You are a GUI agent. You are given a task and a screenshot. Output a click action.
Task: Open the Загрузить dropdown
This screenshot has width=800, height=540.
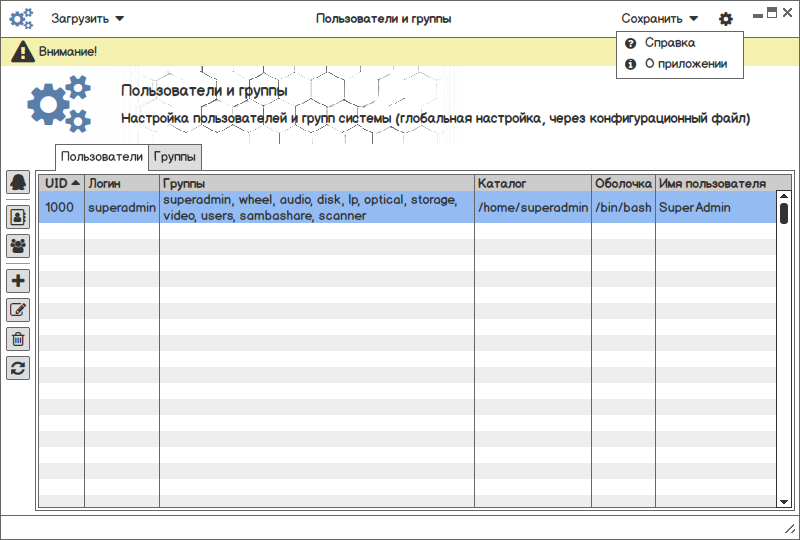tap(88, 18)
